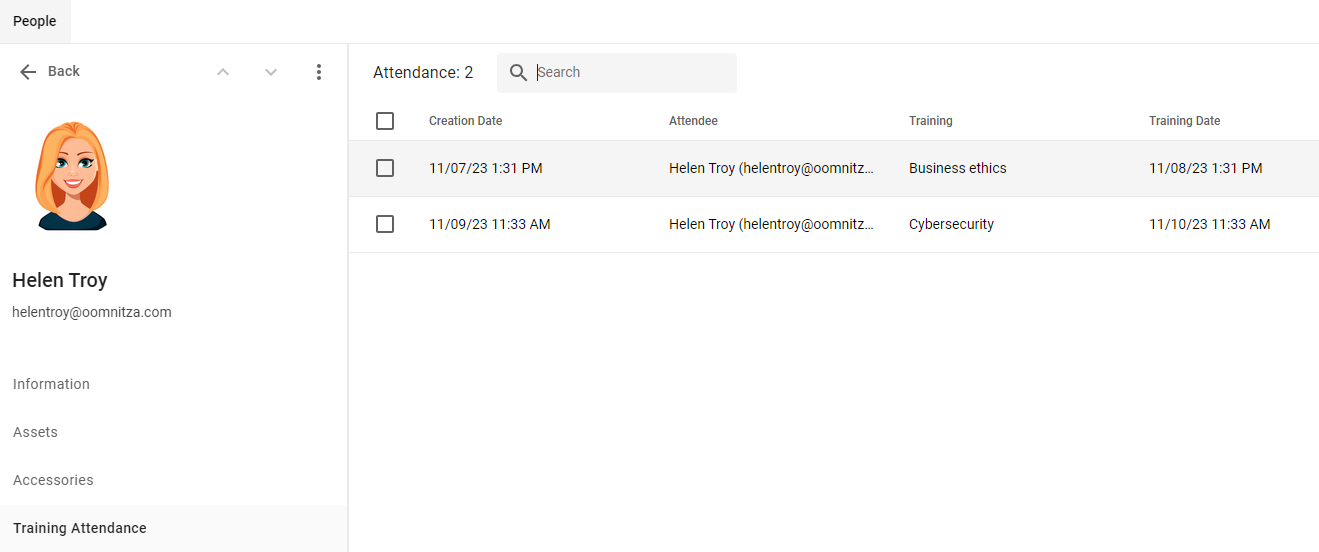1319x552 pixels.
Task: Select the Training Attendance section
Action: tap(80, 528)
